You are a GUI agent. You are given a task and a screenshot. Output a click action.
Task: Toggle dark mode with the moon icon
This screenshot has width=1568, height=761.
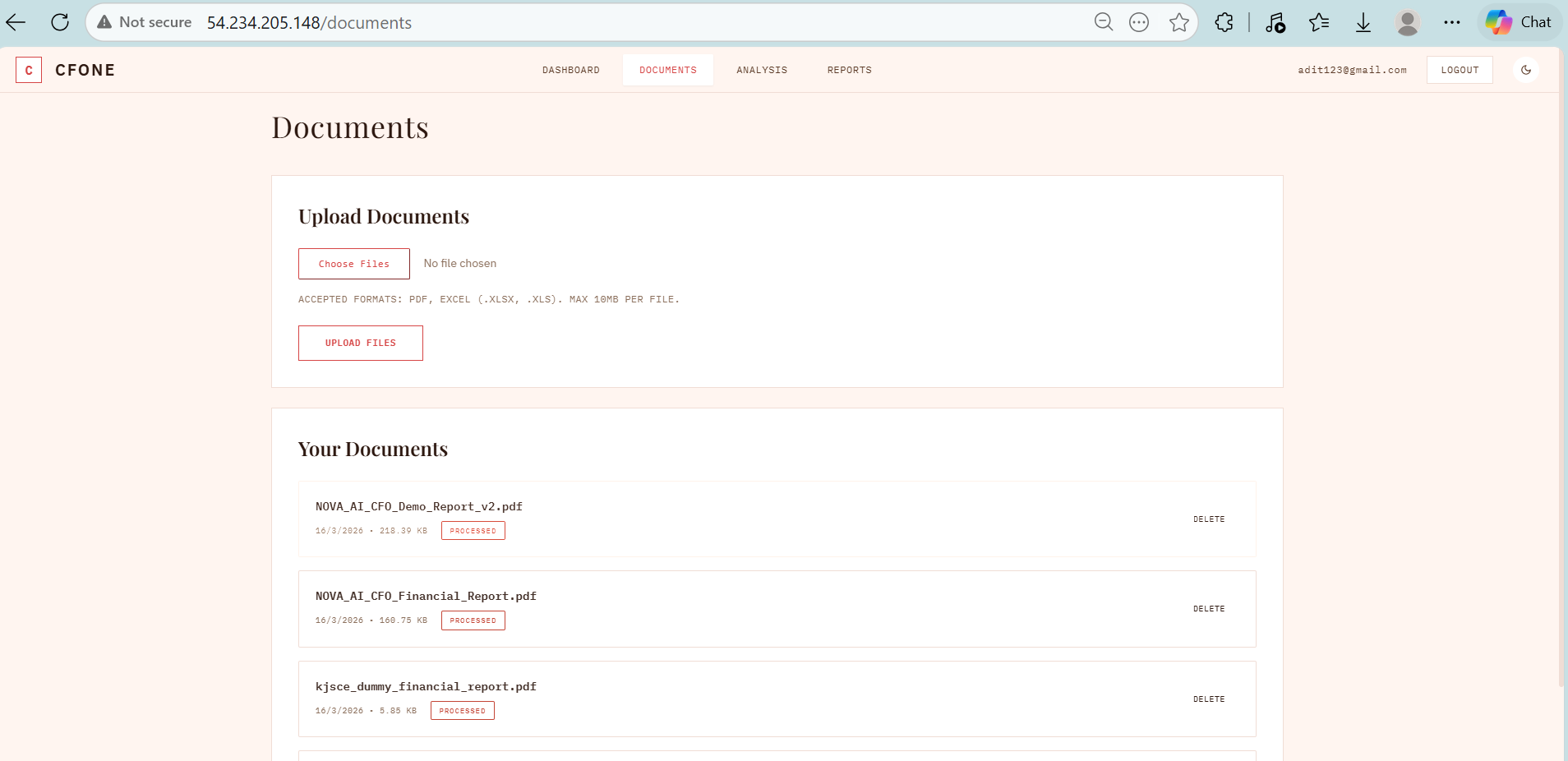(1526, 70)
